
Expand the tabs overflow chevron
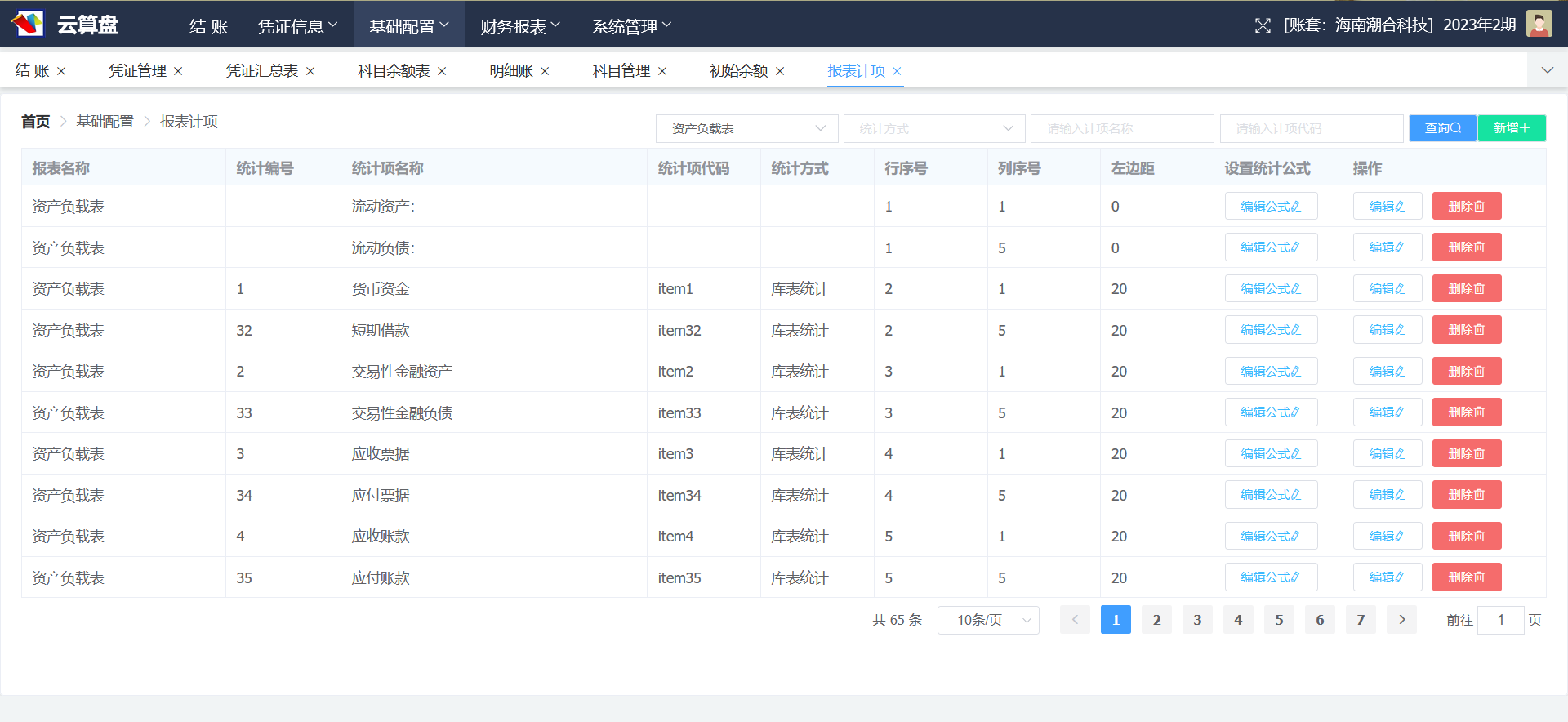pos(1547,70)
